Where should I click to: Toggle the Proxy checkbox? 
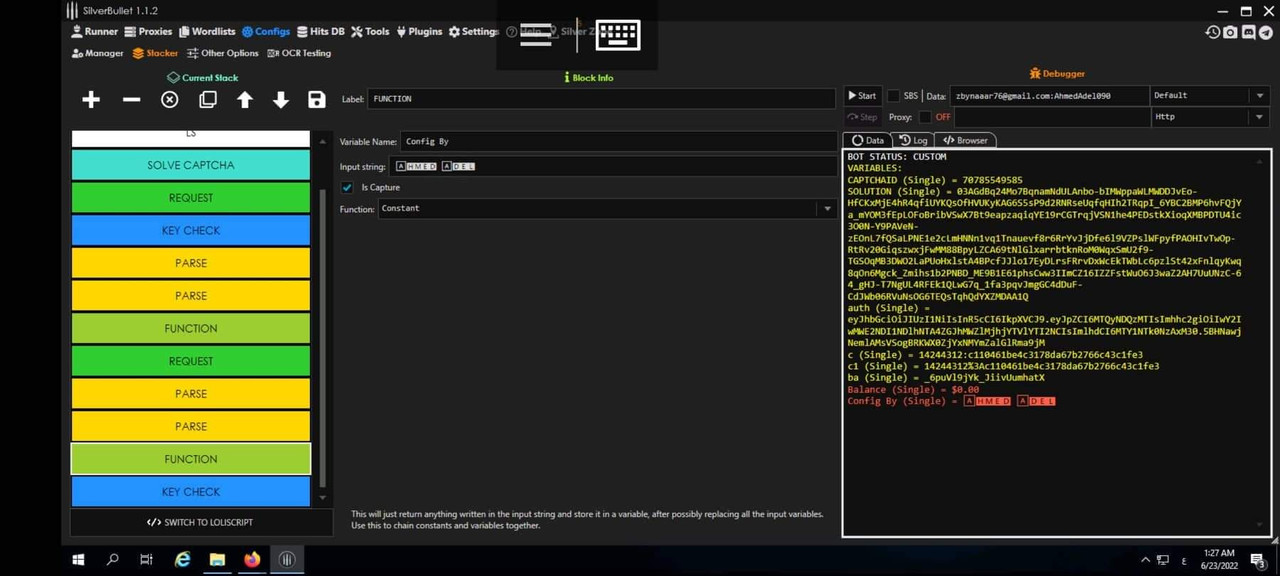click(x=925, y=117)
